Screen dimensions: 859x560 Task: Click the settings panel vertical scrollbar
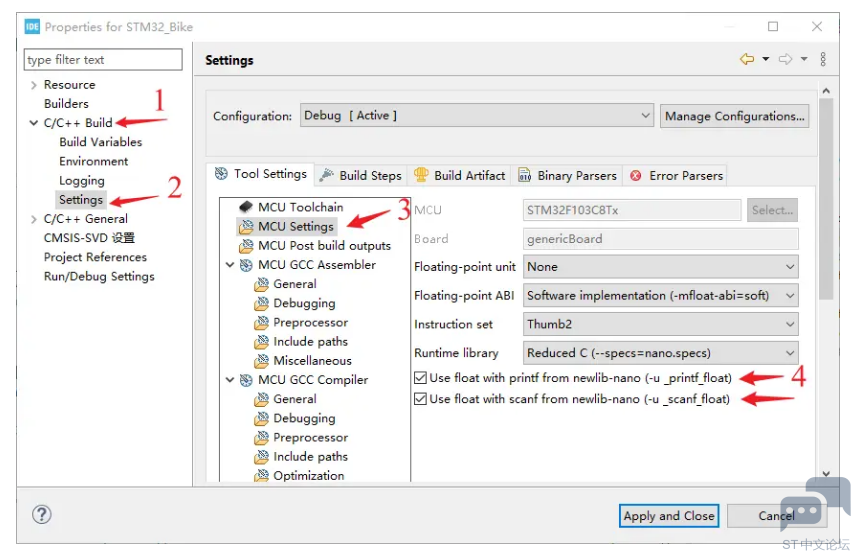[826, 198]
